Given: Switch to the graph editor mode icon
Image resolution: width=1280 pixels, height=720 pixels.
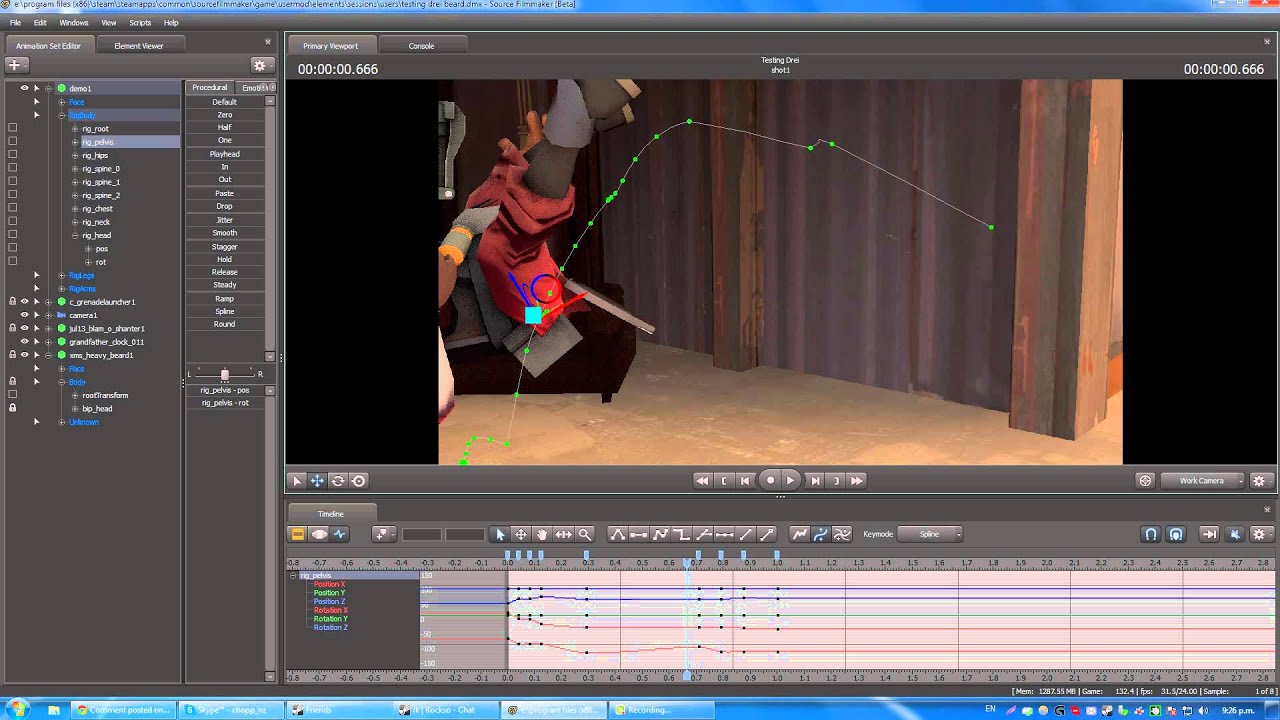Looking at the screenshot, I should click(x=339, y=534).
